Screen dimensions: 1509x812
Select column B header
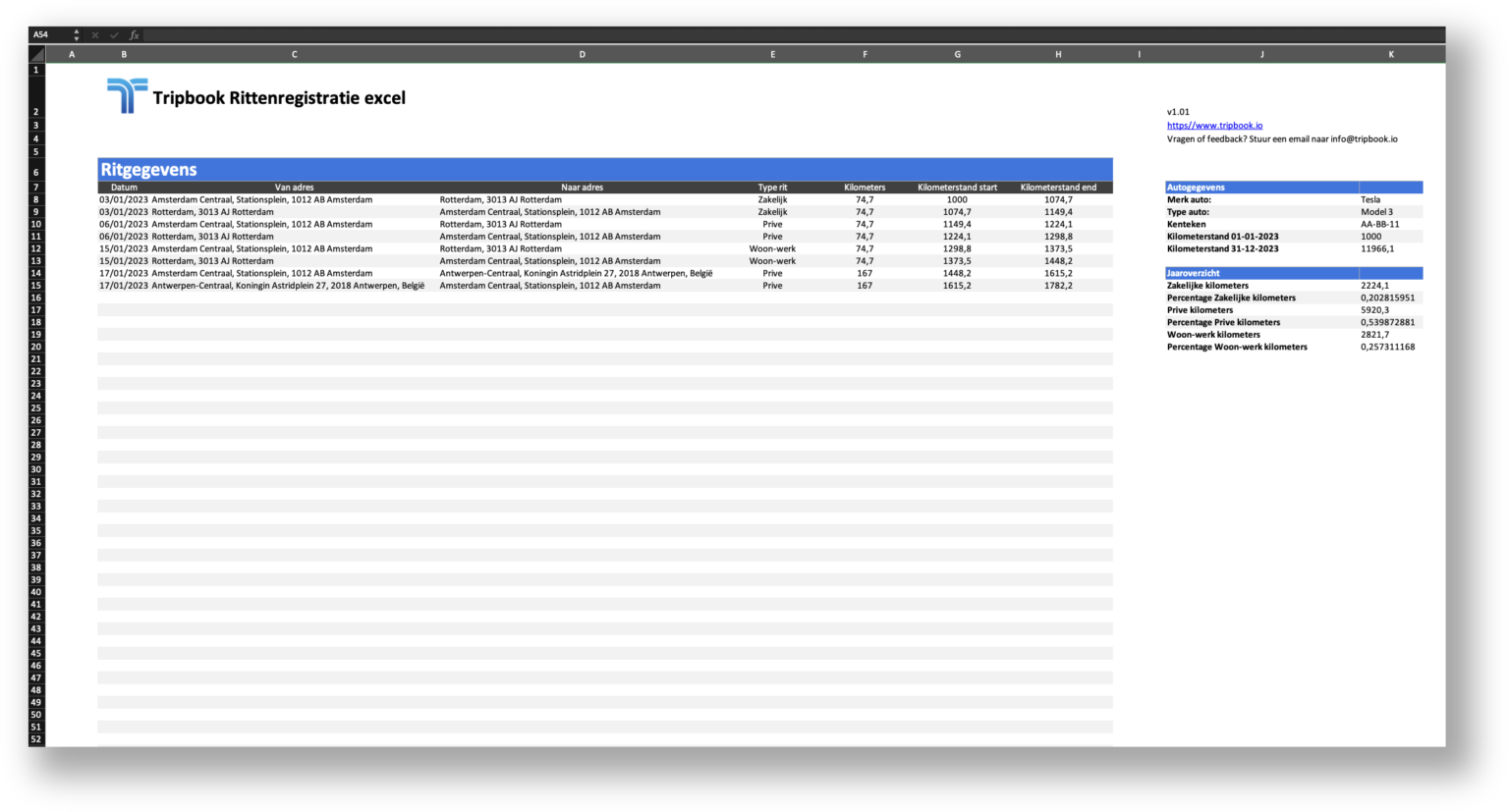(124, 55)
